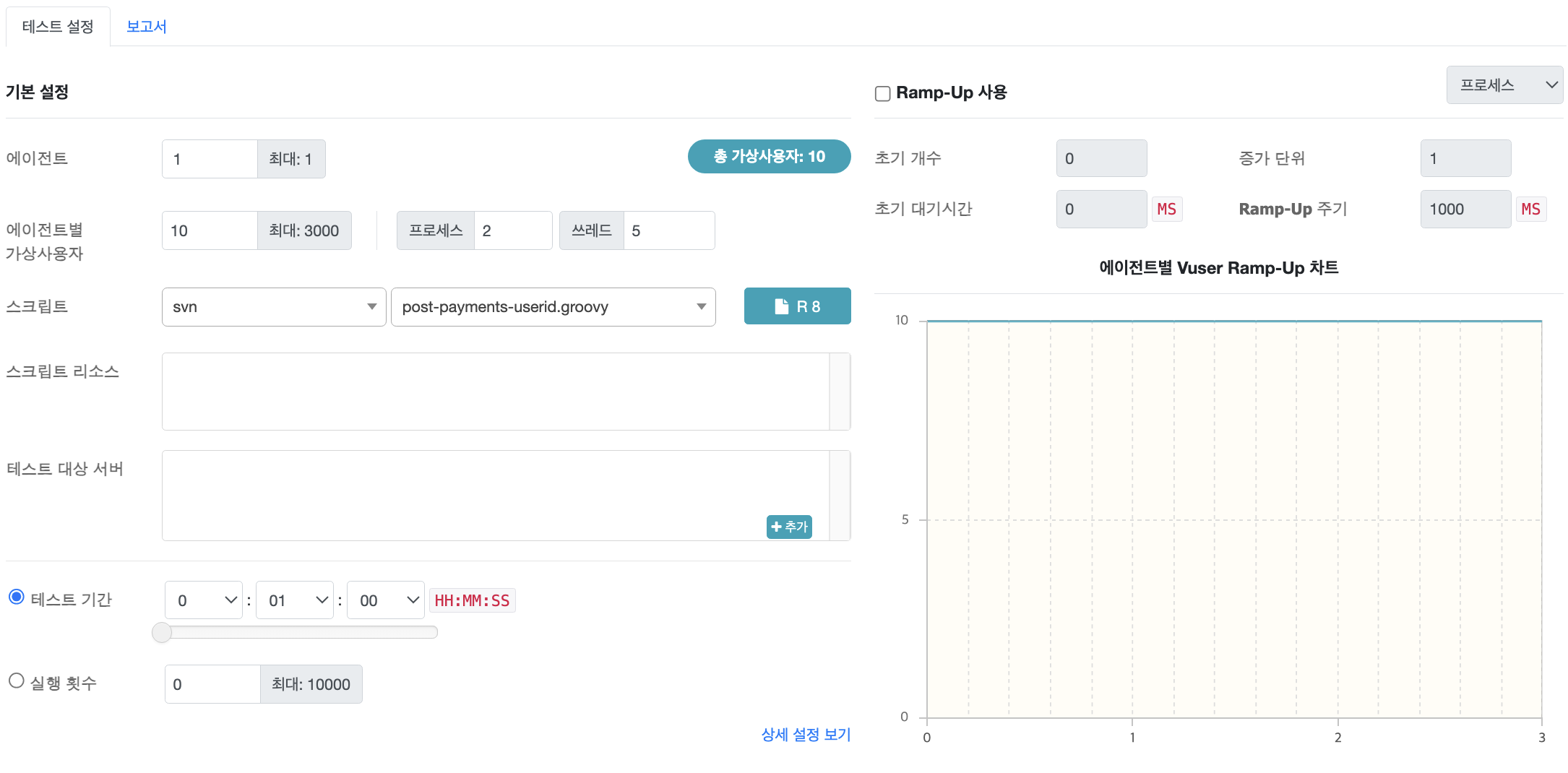Select the 테스트 설정 tab

58,26
